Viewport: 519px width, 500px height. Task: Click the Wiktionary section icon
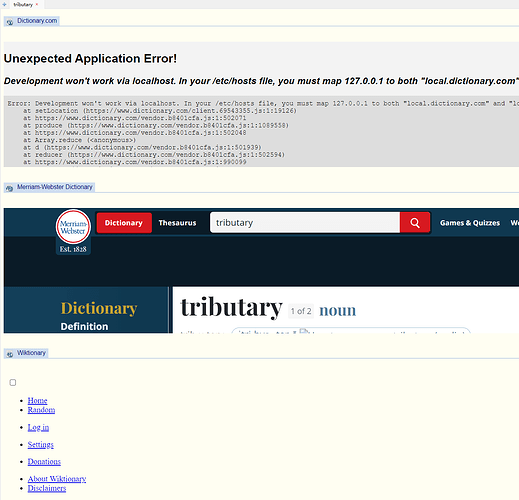click(10, 354)
